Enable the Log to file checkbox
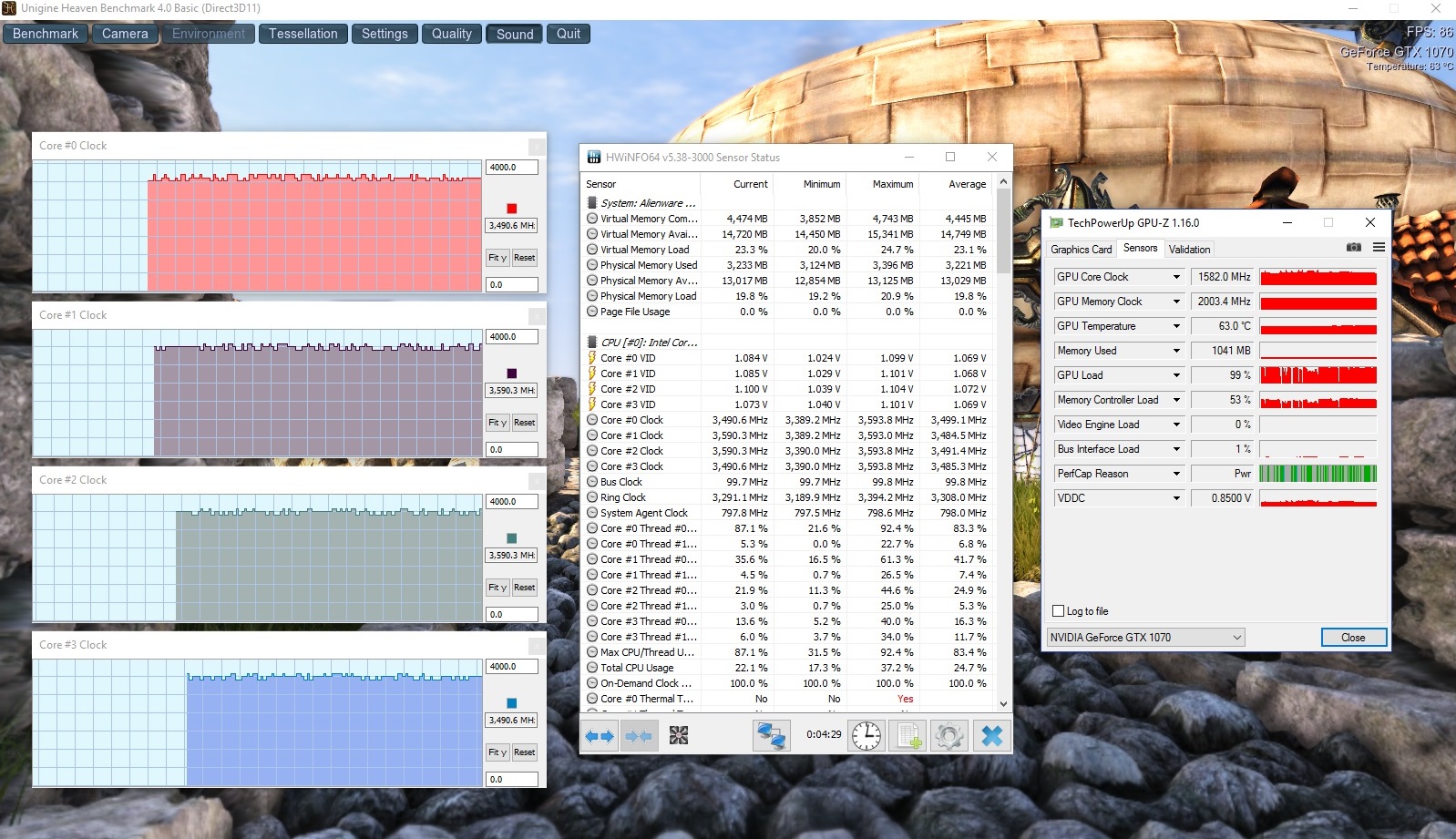The image size is (1456, 839). [1058, 611]
